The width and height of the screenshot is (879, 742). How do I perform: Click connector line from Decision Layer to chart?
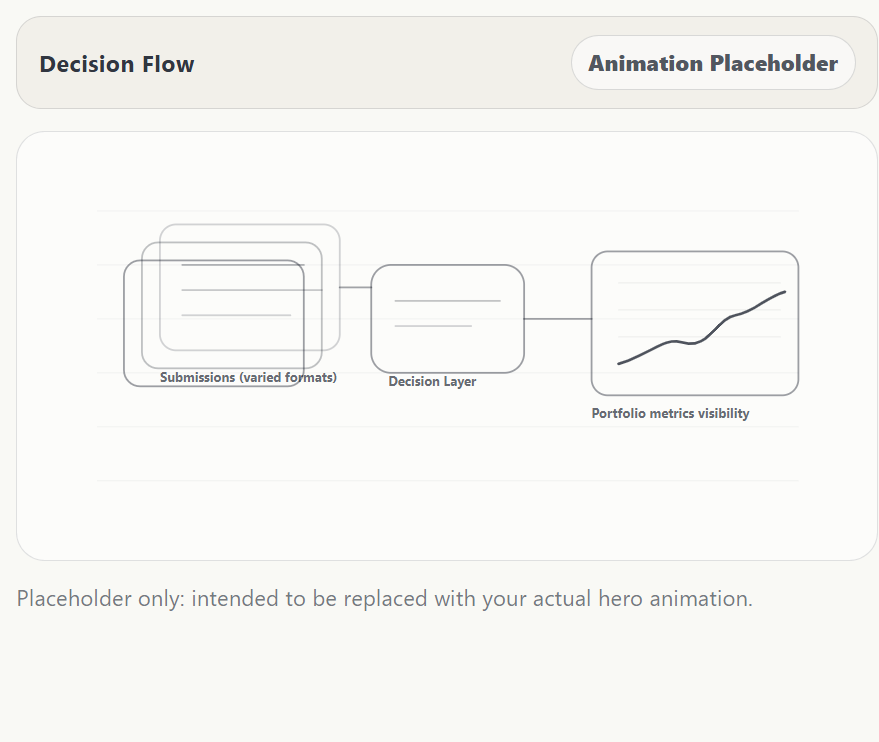click(x=557, y=319)
